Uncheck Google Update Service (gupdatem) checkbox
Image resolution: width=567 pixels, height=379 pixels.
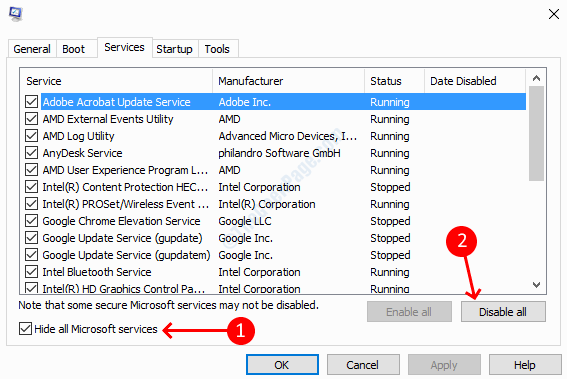(31, 255)
